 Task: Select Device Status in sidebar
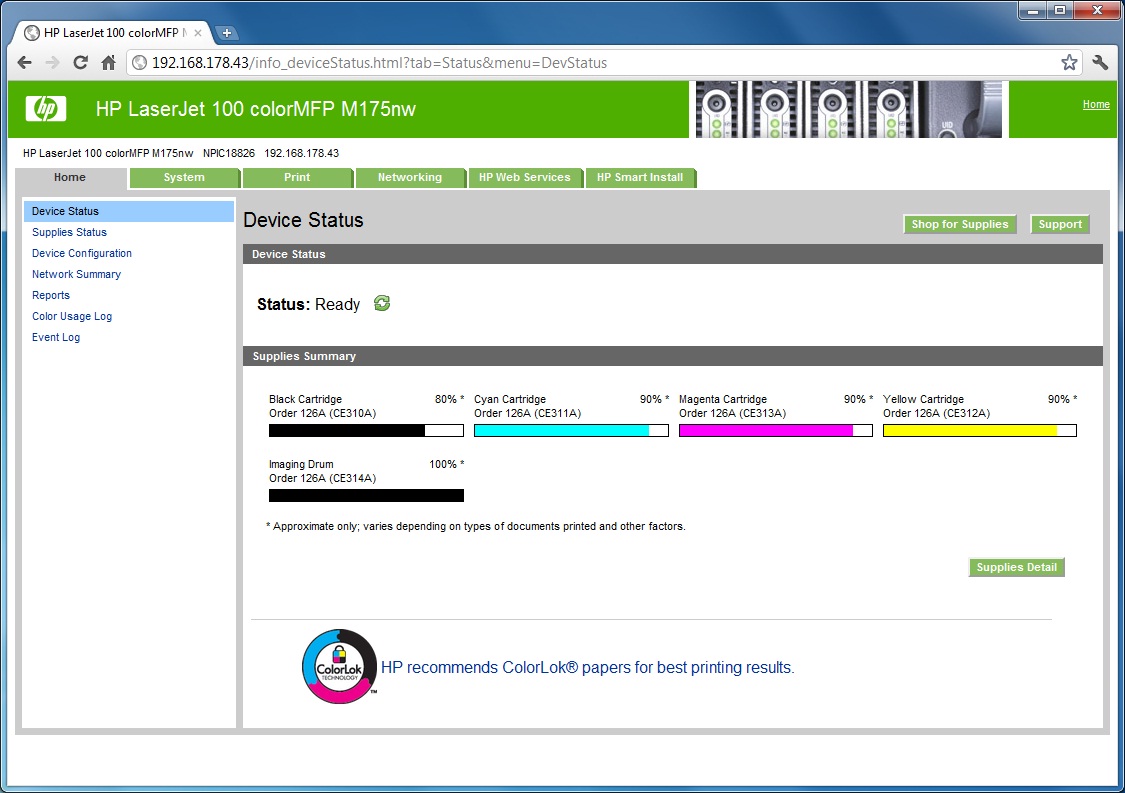click(129, 211)
